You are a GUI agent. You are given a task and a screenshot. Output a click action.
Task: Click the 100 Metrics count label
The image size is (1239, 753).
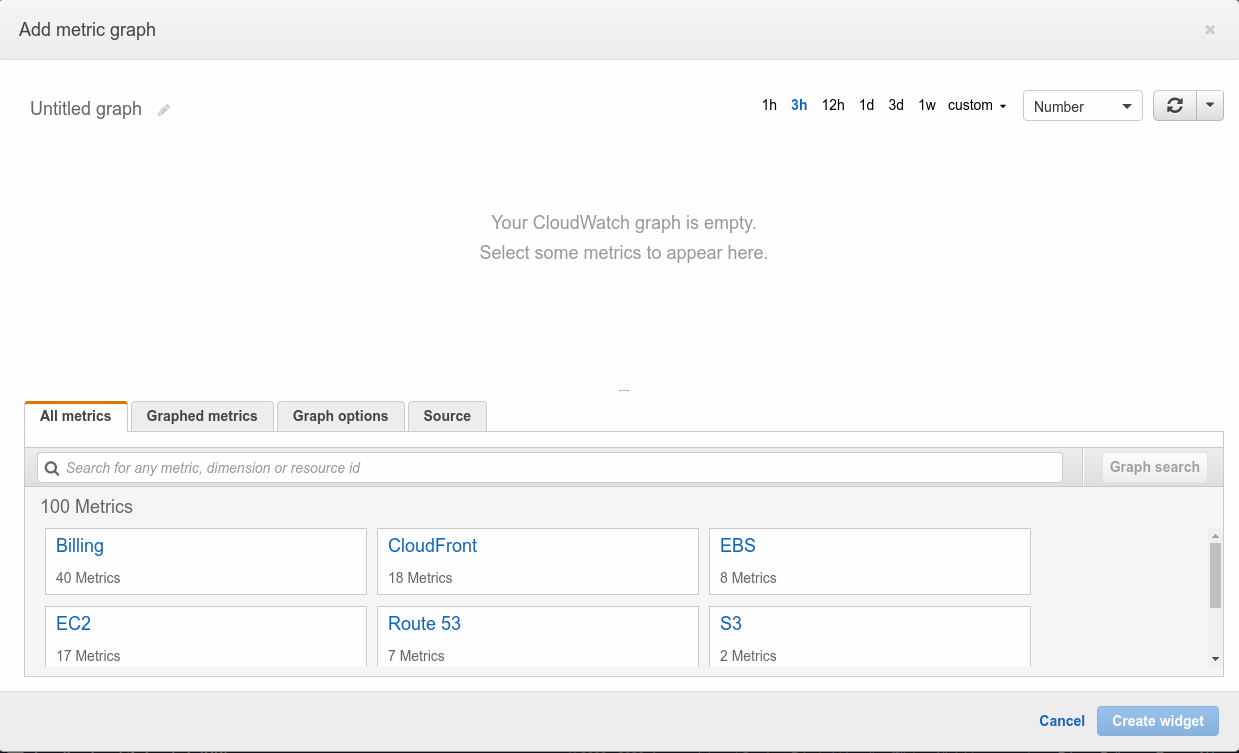pyautogui.click(x=87, y=507)
